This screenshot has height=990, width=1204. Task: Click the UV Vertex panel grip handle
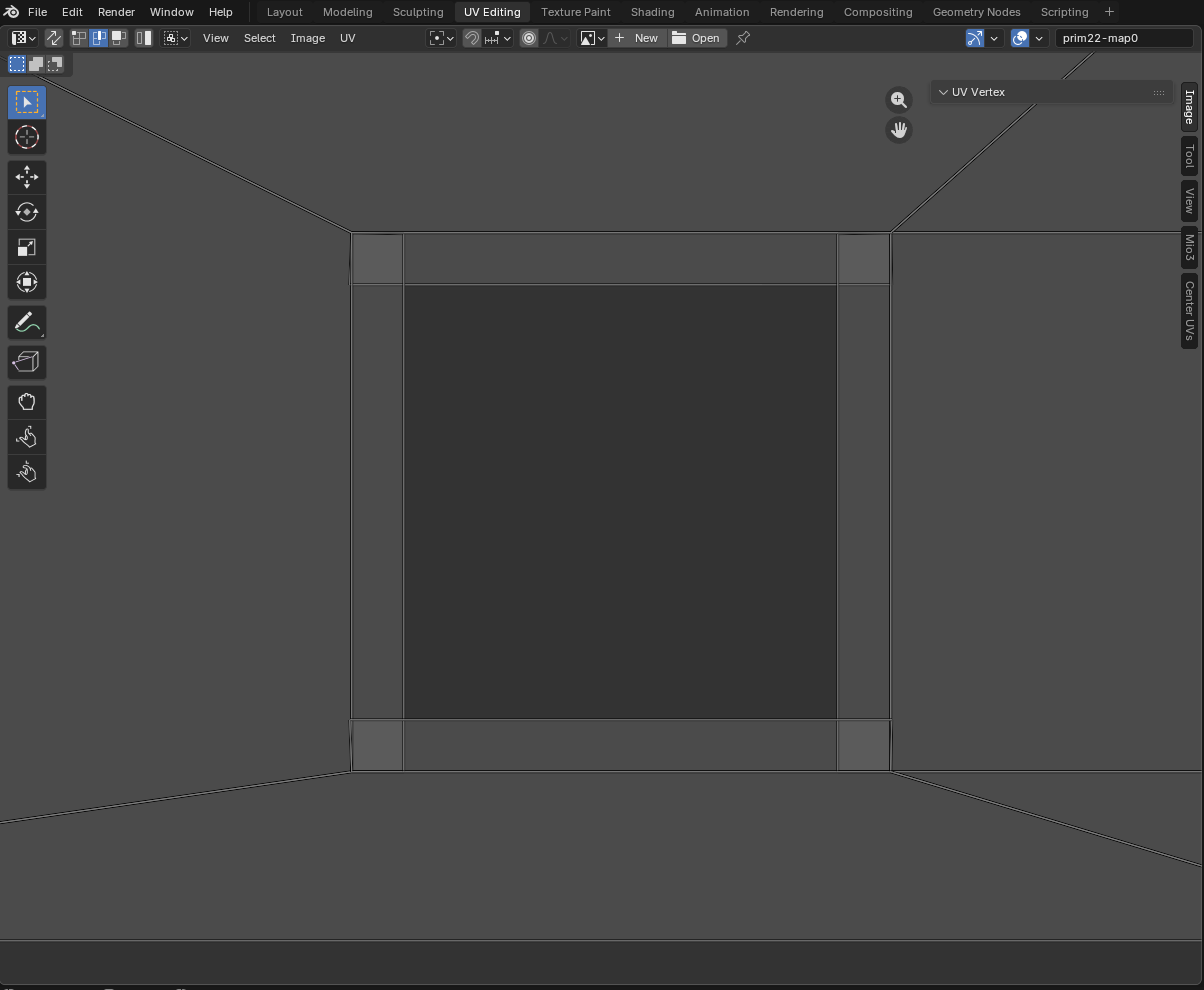(x=1158, y=92)
